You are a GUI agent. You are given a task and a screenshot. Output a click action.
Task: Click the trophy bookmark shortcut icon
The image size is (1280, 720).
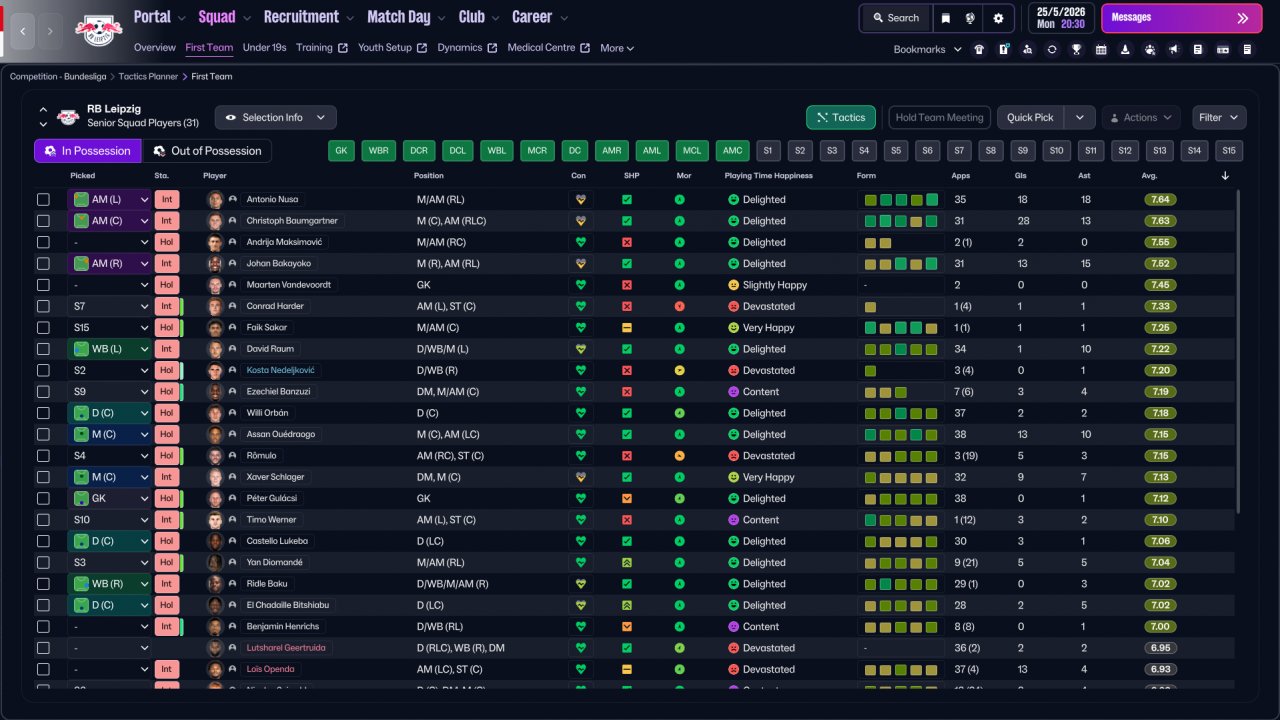tap(1076, 49)
